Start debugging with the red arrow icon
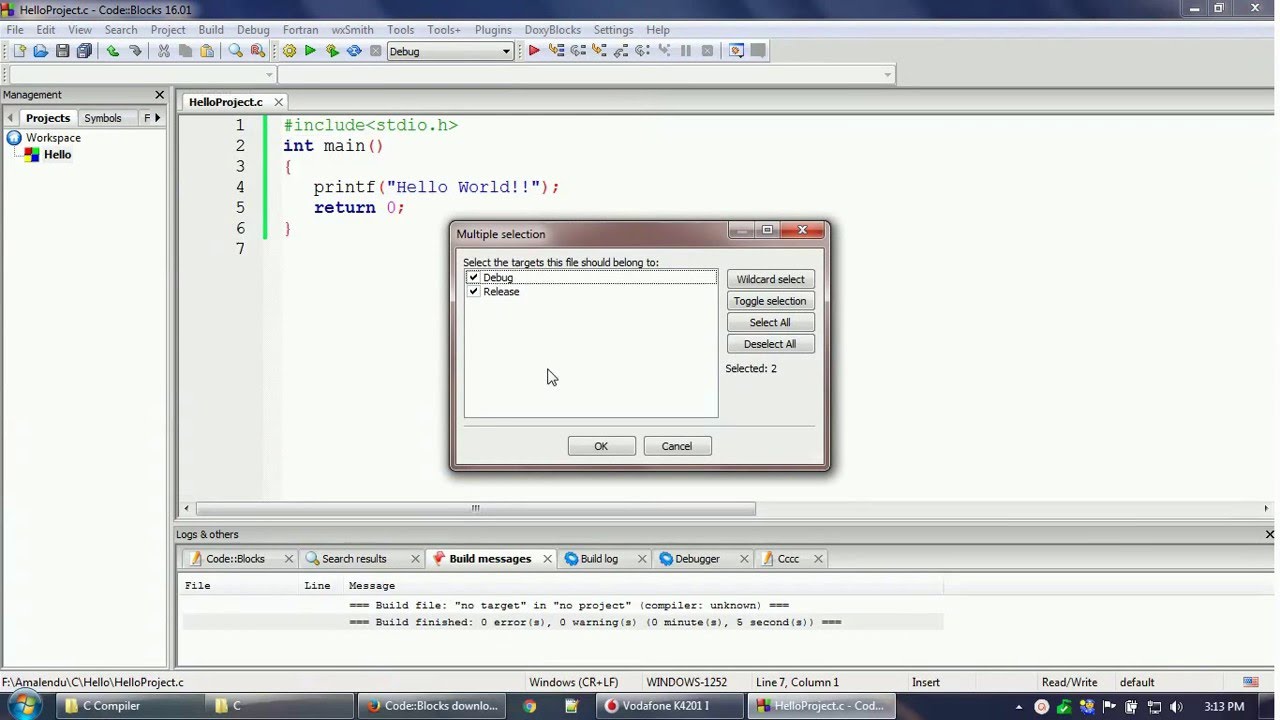This screenshot has width=1280, height=720. [534, 51]
